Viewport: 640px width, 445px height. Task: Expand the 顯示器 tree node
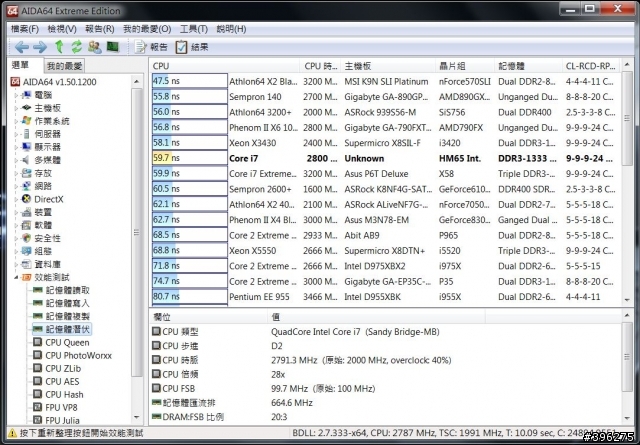17,147
